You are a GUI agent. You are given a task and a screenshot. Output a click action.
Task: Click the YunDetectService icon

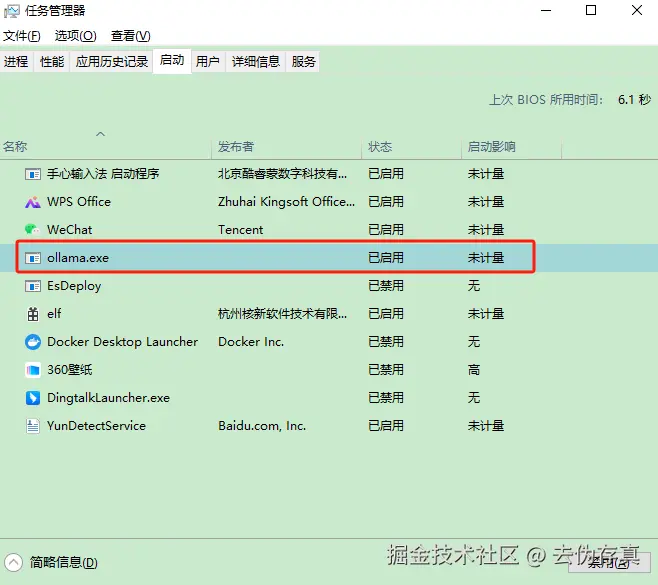tap(33, 426)
